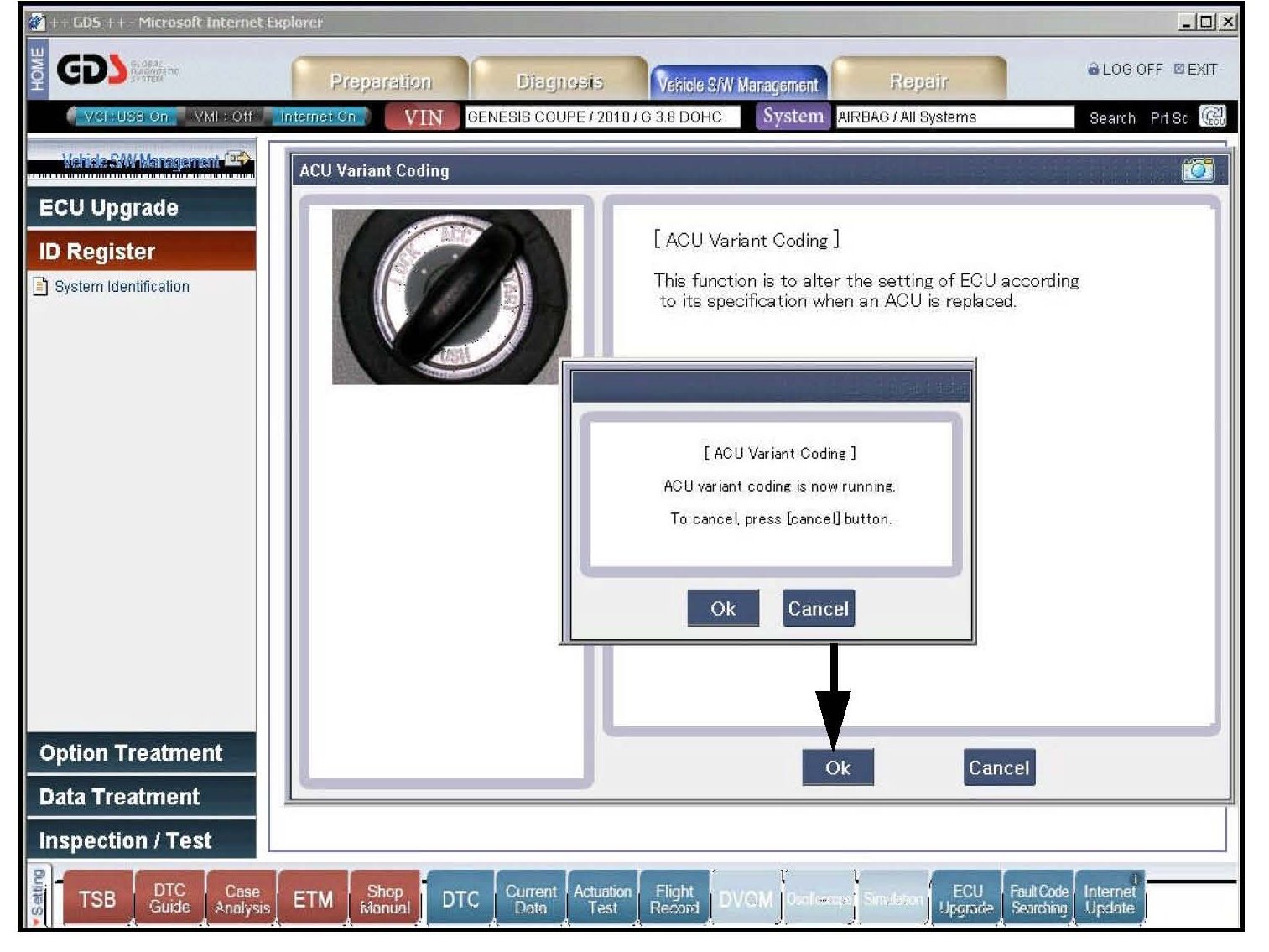The image size is (1269, 952).
Task: Click the camera screenshot icon in ACU panel
Action: click(1197, 169)
